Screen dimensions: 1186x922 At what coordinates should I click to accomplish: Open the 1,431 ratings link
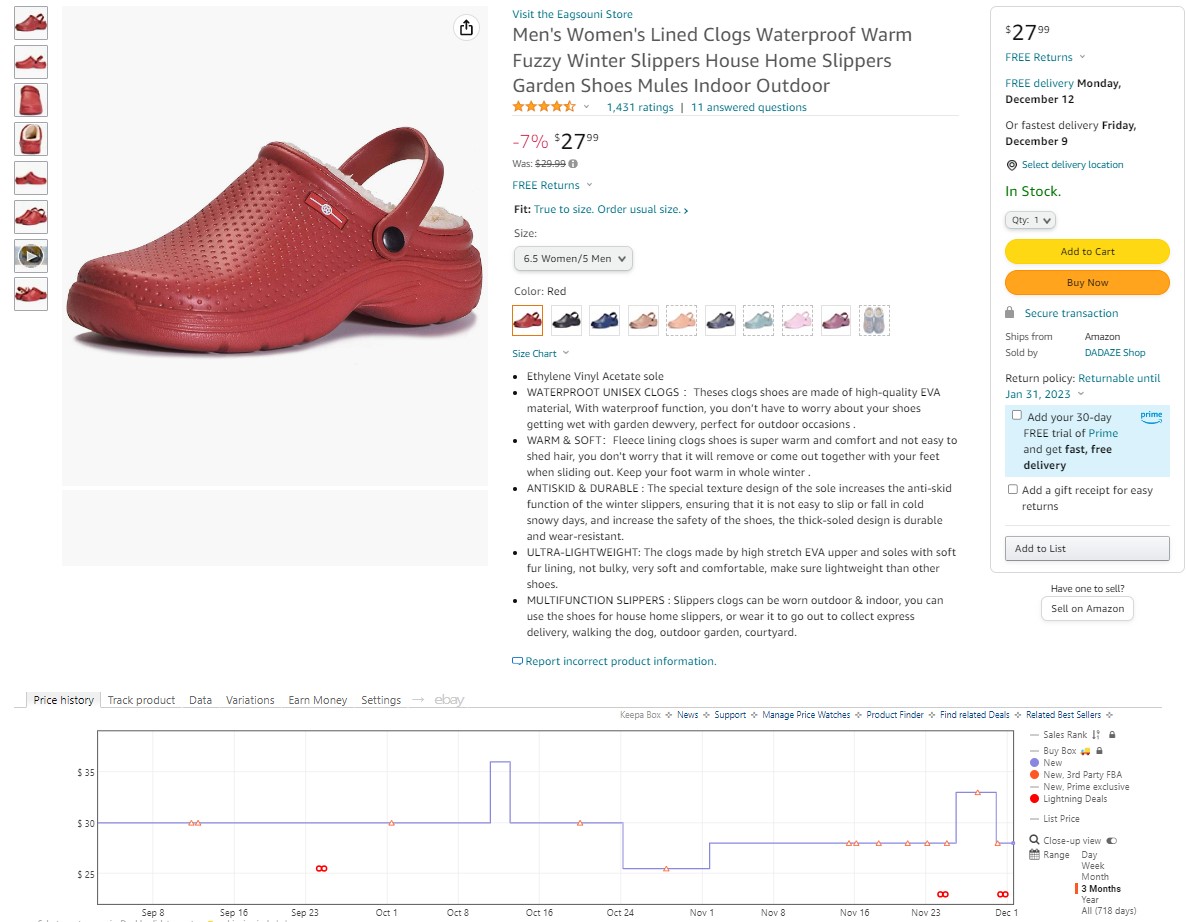coord(640,108)
